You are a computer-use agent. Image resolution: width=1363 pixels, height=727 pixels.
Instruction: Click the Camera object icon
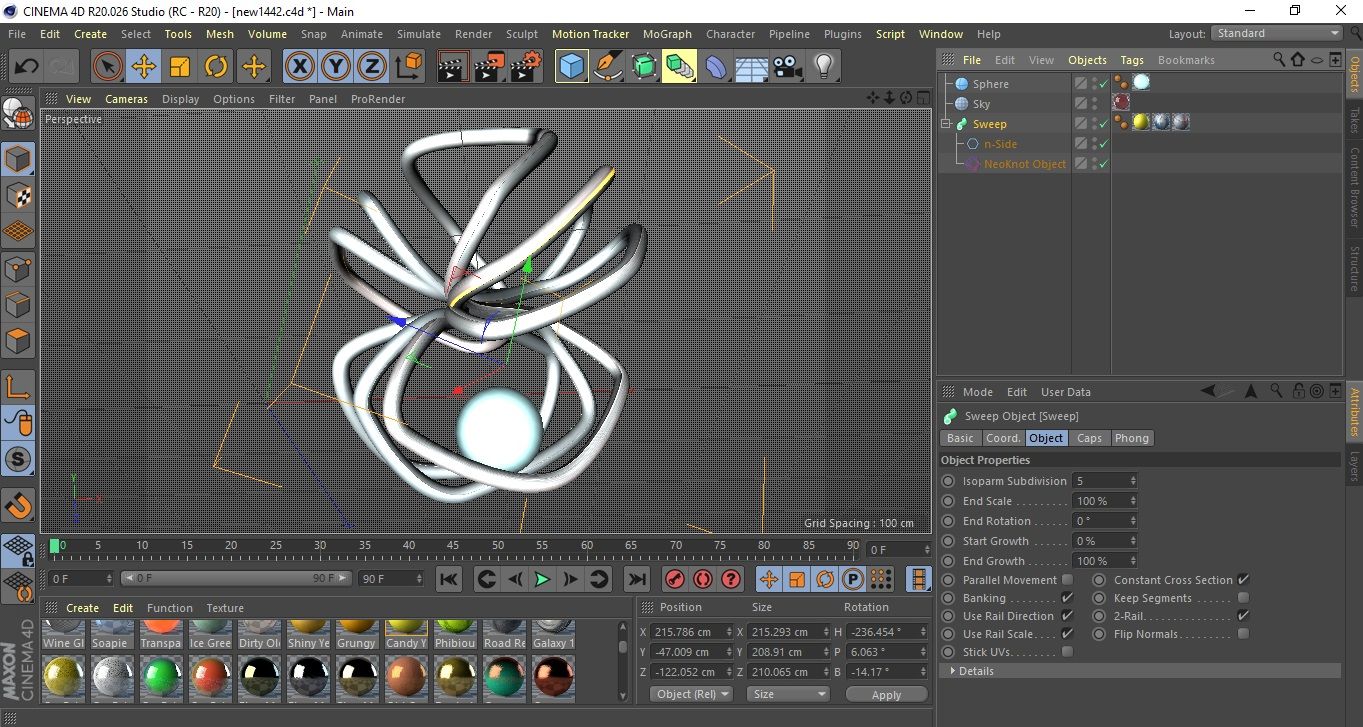coord(788,67)
